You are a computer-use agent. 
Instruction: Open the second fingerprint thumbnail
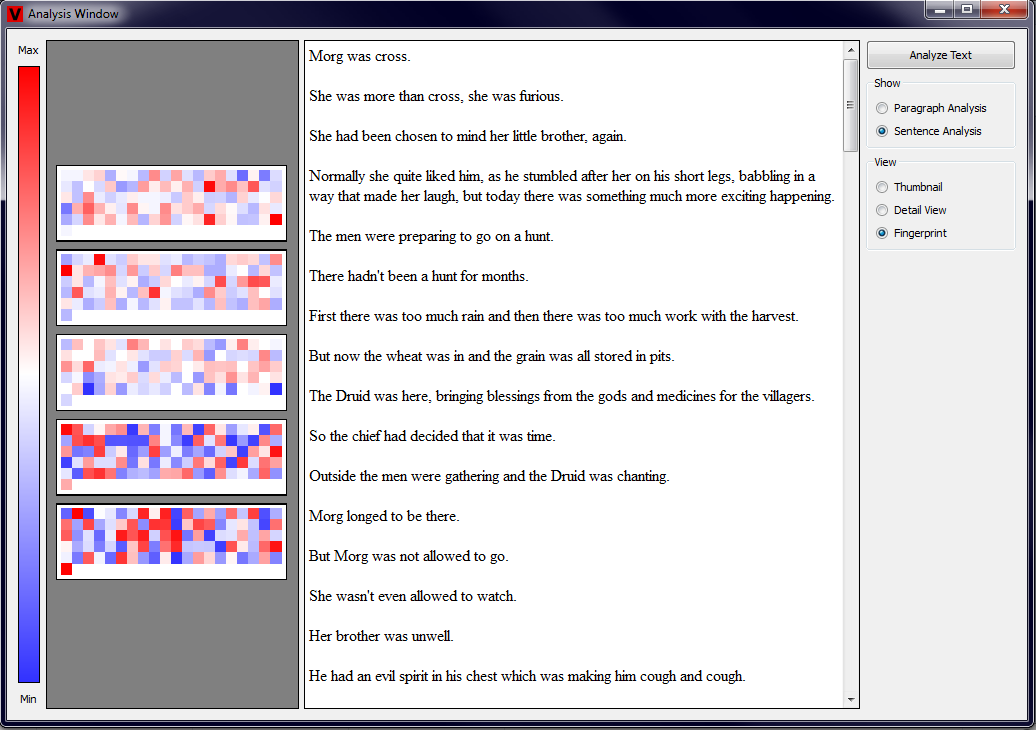[x=171, y=288]
